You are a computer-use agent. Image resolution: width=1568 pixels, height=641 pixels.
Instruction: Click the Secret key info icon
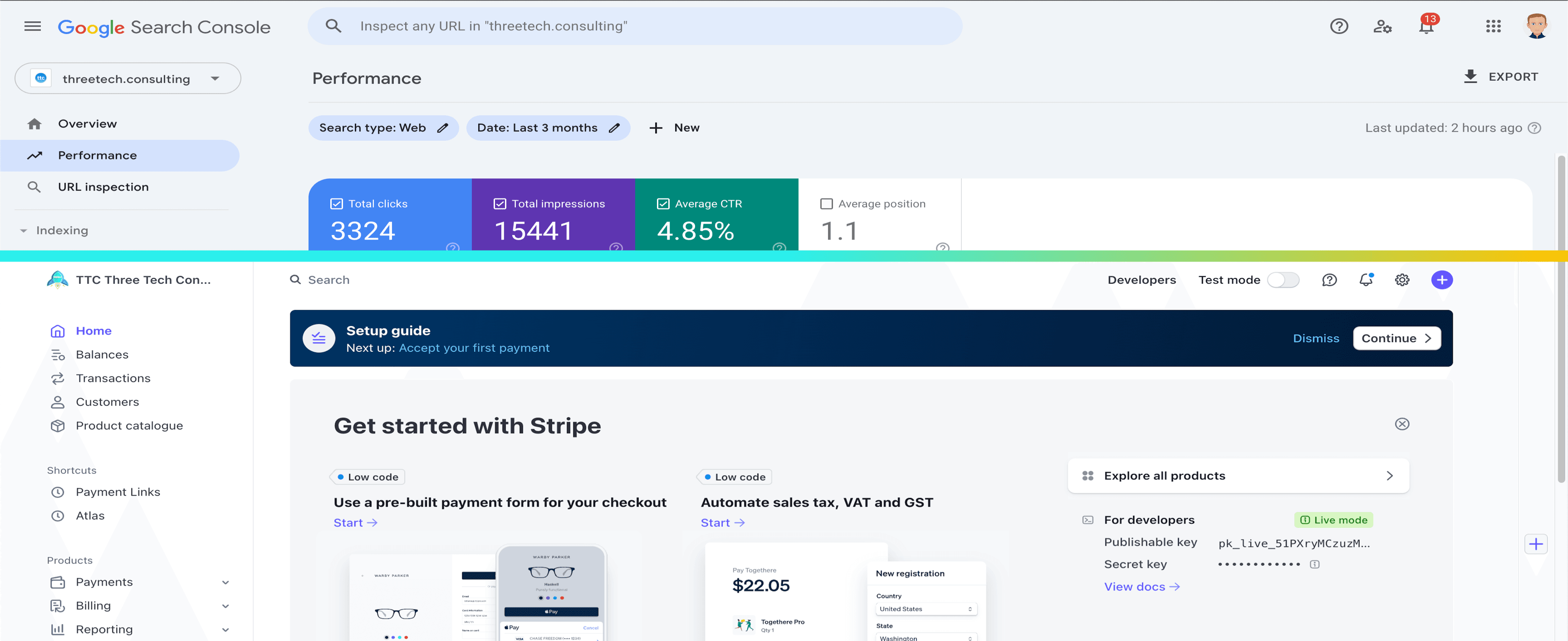(x=1314, y=564)
